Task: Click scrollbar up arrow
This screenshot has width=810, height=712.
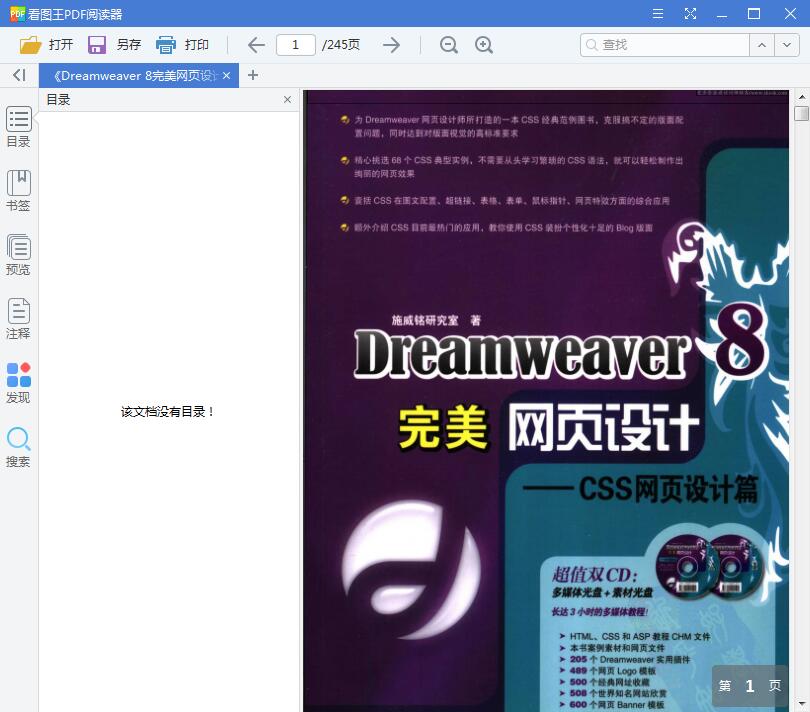Action: [801, 97]
